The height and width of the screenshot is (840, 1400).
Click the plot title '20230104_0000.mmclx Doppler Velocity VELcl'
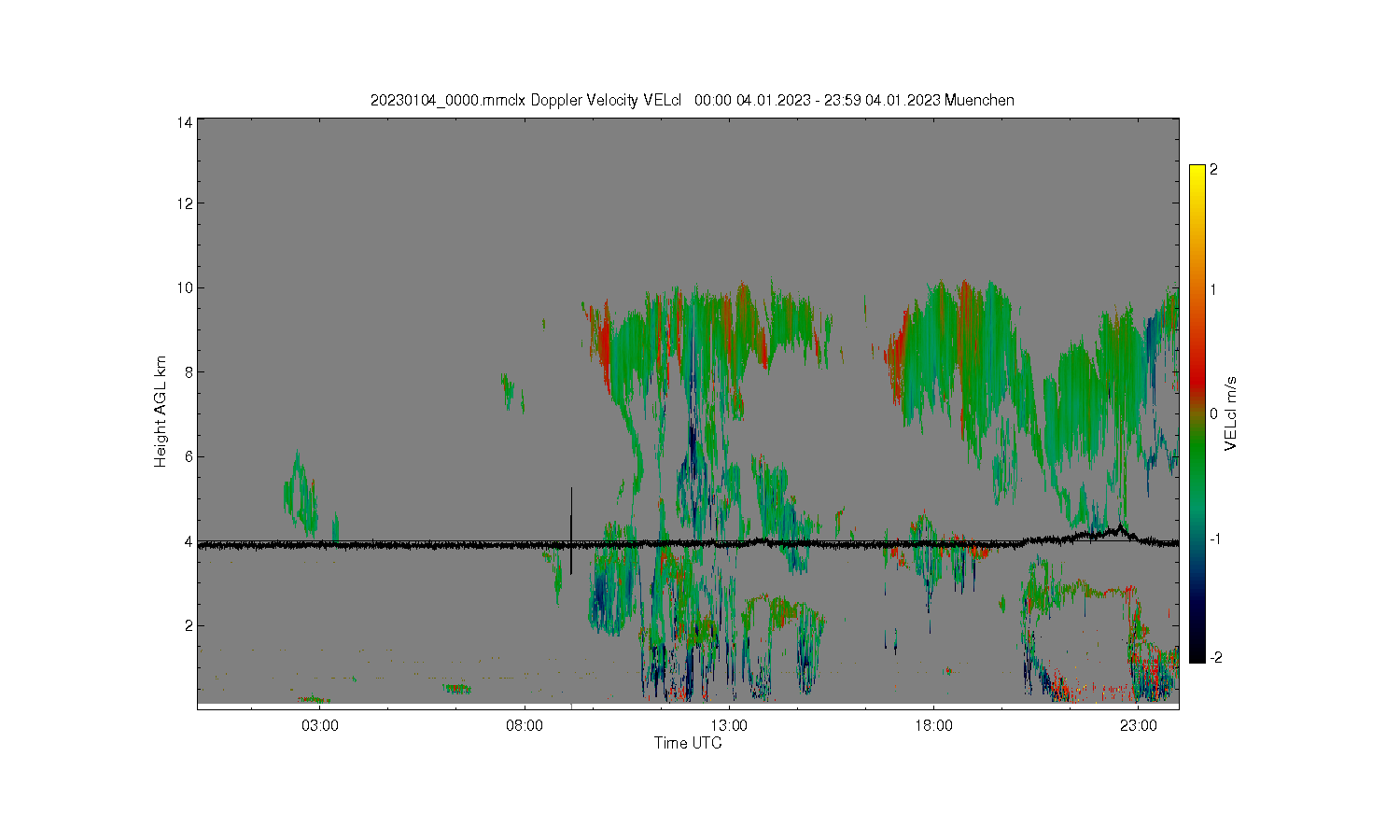point(526,101)
